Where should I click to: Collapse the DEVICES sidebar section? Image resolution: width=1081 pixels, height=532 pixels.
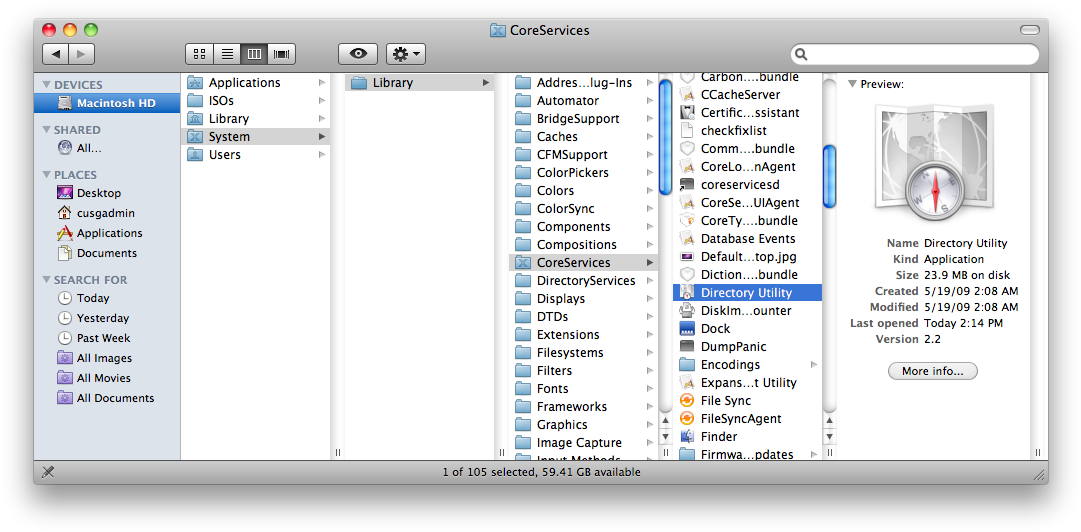coord(46,85)
